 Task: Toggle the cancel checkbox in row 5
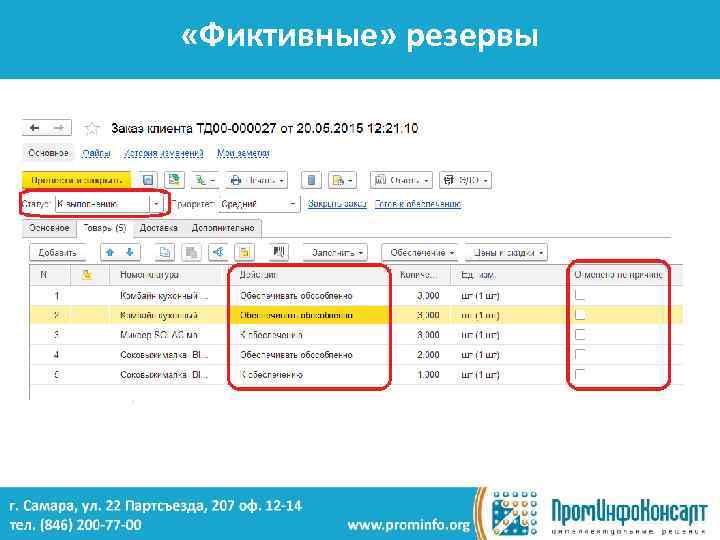click(x=579, y=374)
